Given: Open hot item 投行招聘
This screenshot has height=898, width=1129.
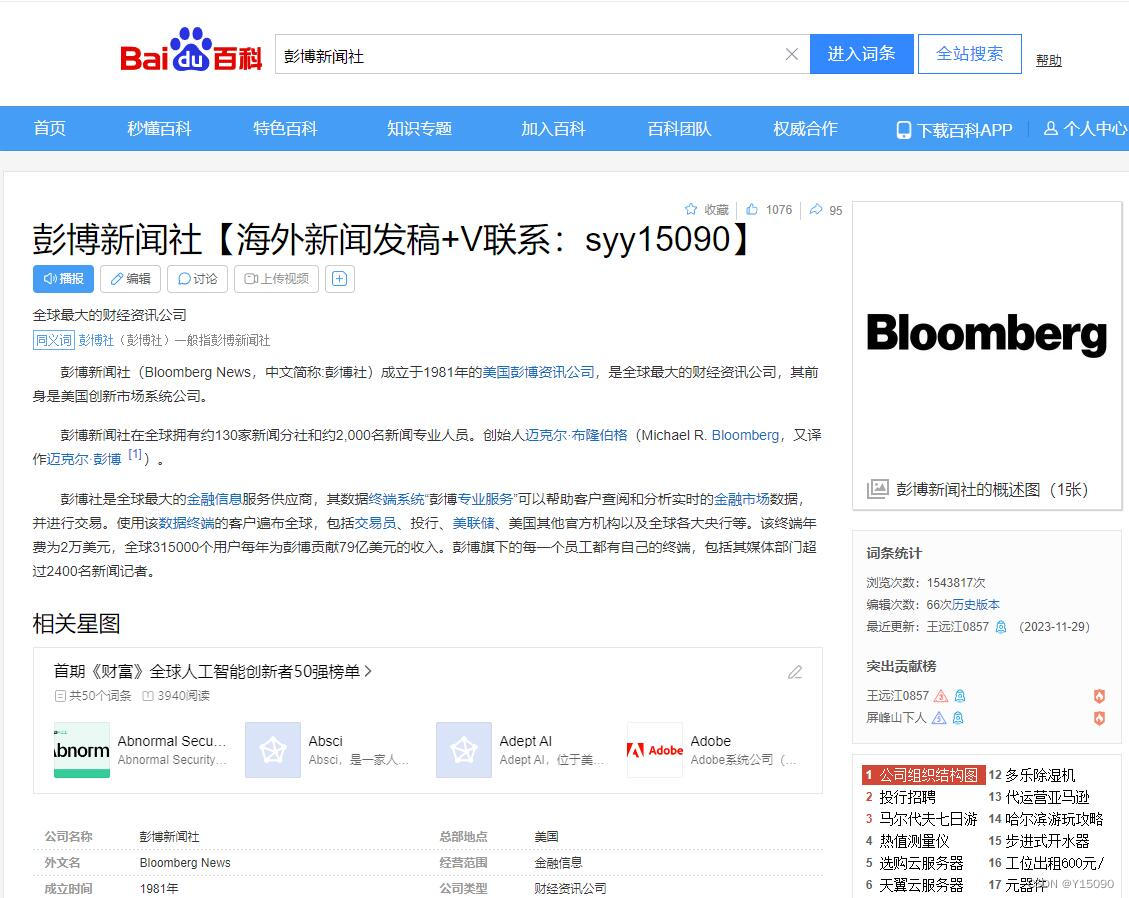Looking at the screenshot, I should coord(907,797).
